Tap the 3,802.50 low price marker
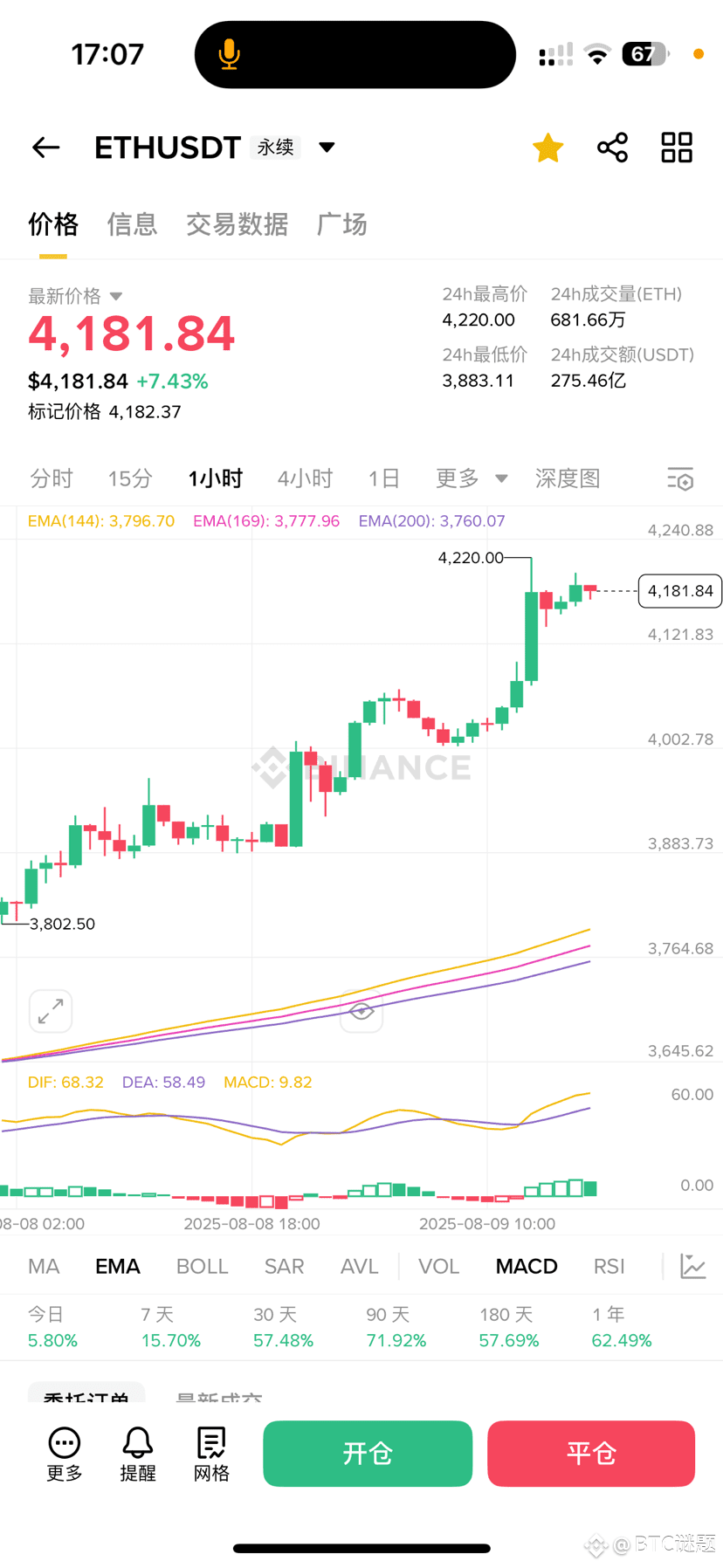723x1568 pixels. 62,924
